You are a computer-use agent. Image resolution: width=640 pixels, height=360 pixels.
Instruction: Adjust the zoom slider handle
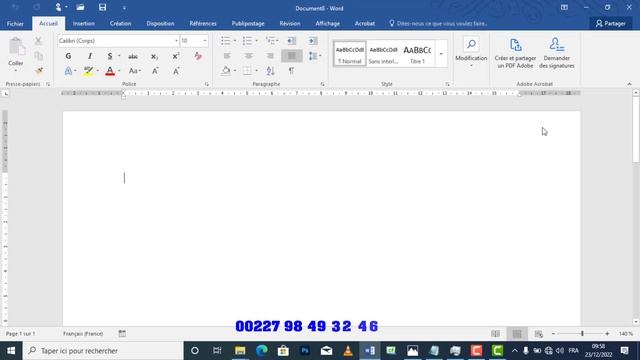[x=582, y=333]
